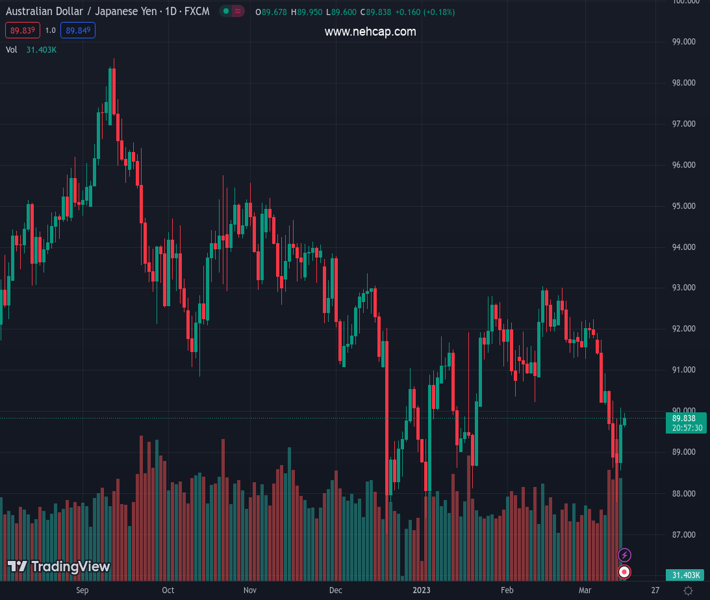
Task: Click the 99.000 price scale label
Action: [x=685, y=42]
